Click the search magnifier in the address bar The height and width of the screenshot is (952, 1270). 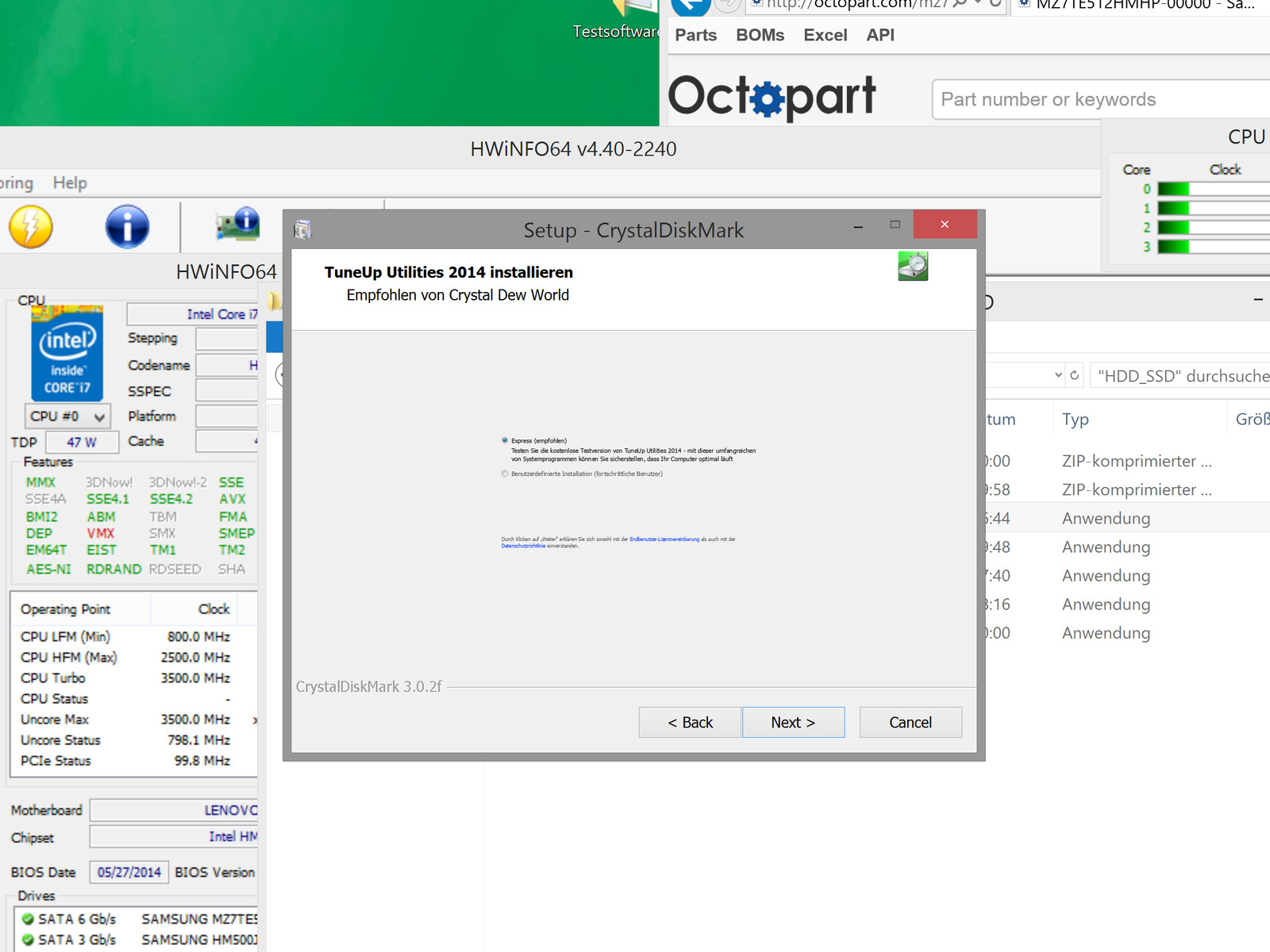(960, 3)
